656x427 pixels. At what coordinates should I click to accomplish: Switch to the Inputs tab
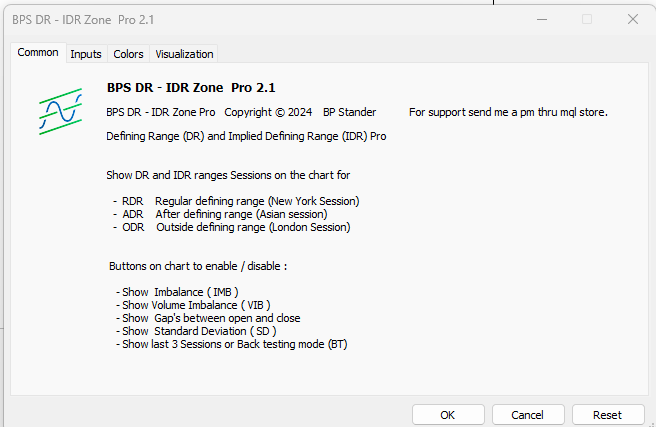[86, 54]
